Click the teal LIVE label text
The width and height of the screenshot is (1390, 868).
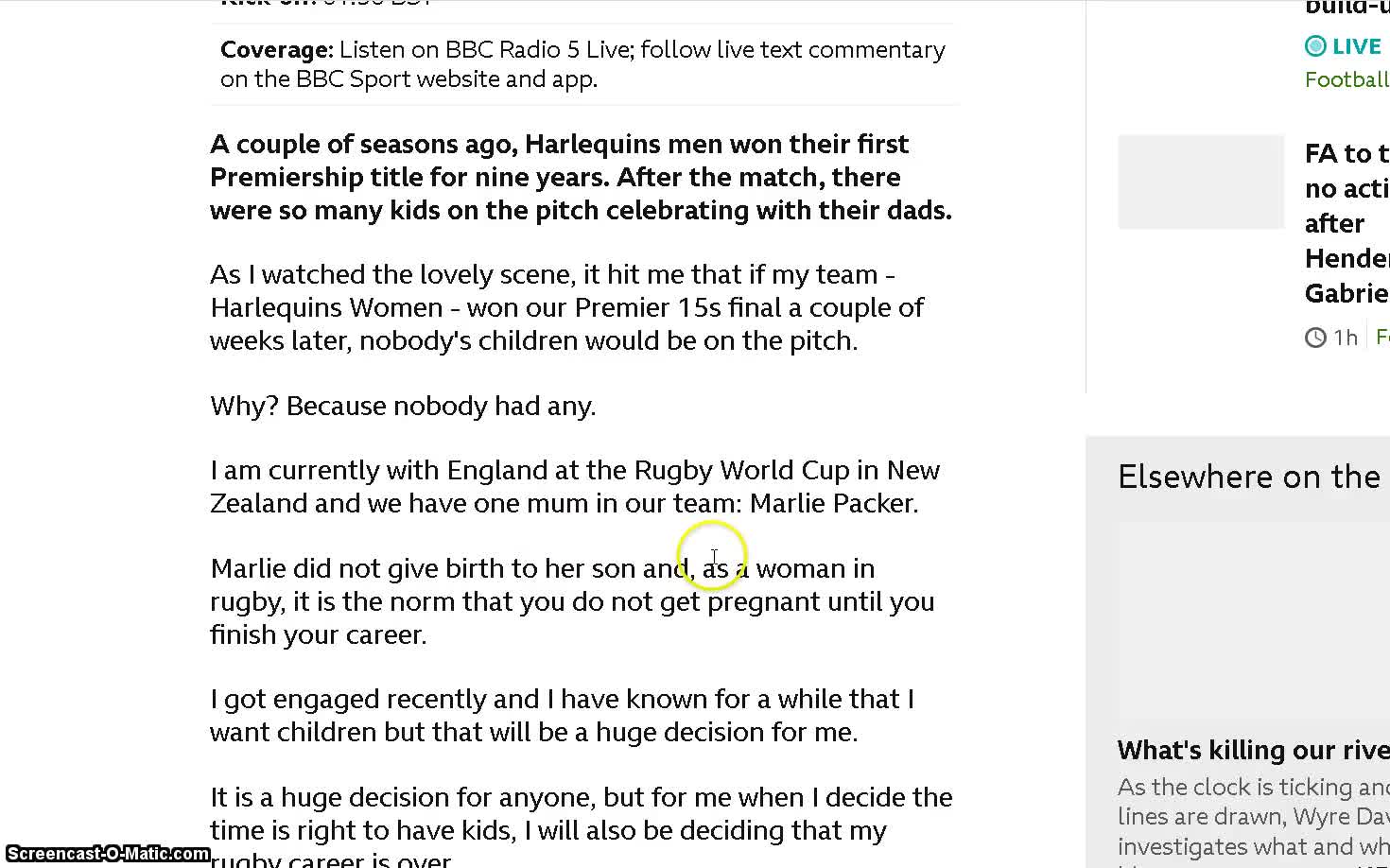point(1357,46)
